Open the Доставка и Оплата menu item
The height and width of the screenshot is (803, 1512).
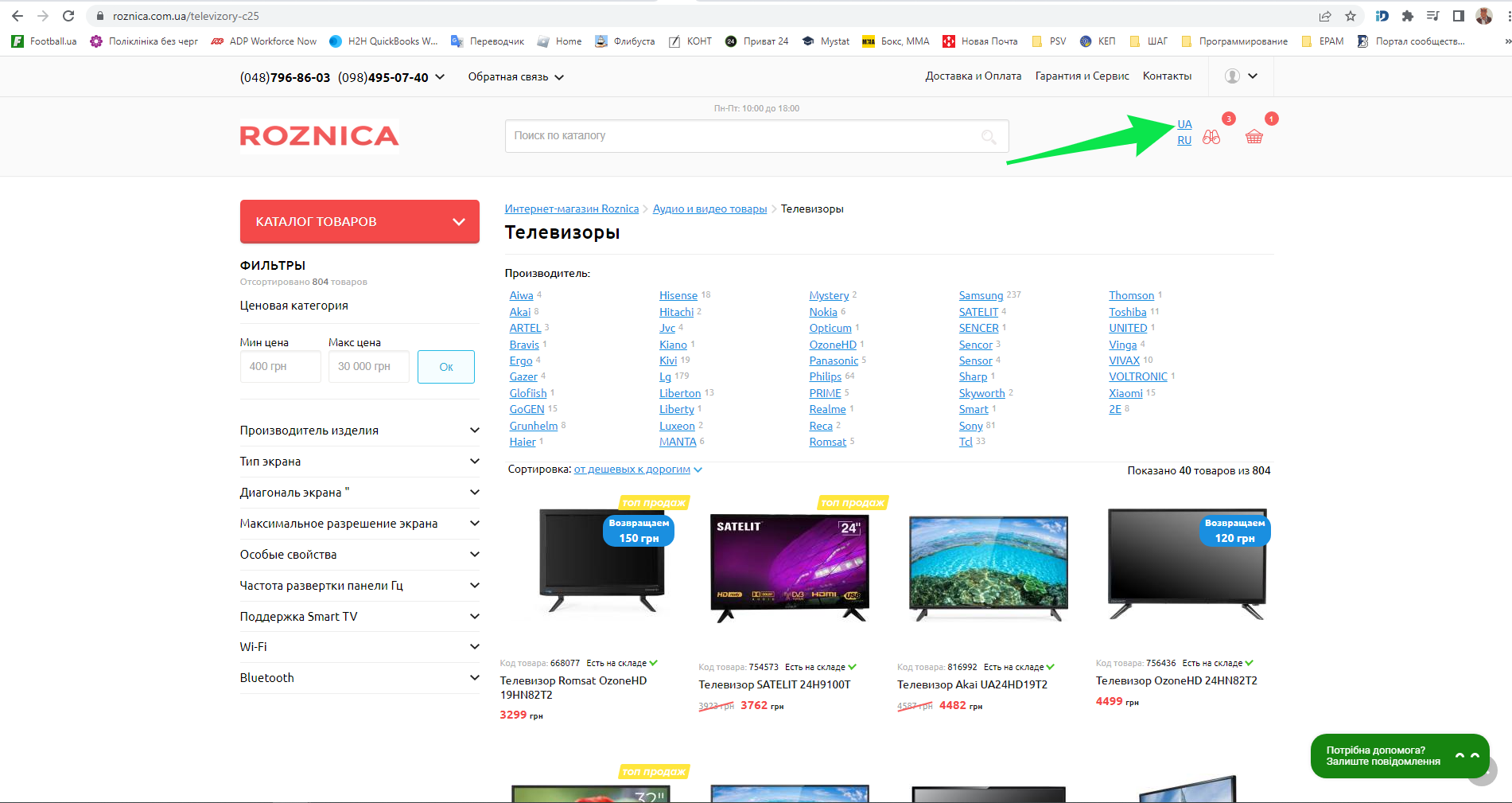click(973, 76)
